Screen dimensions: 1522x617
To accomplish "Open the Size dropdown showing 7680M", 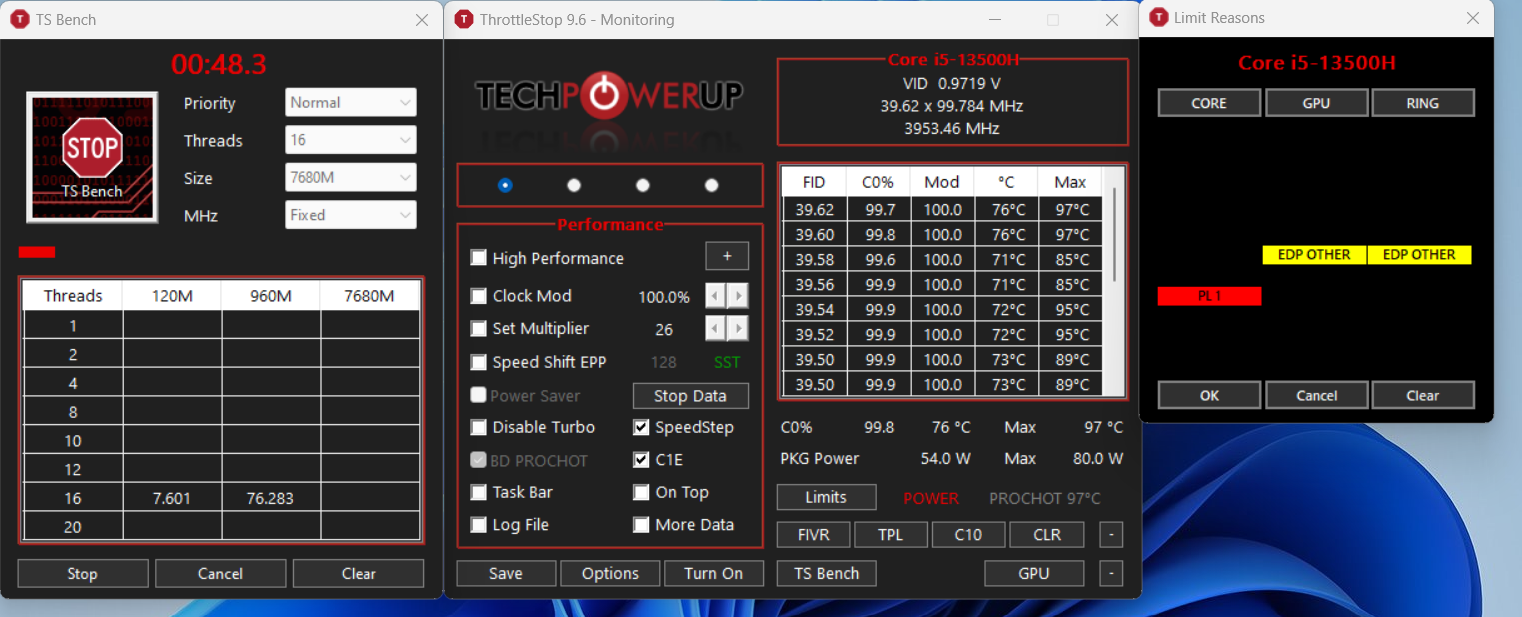I will tap(351, 178).
